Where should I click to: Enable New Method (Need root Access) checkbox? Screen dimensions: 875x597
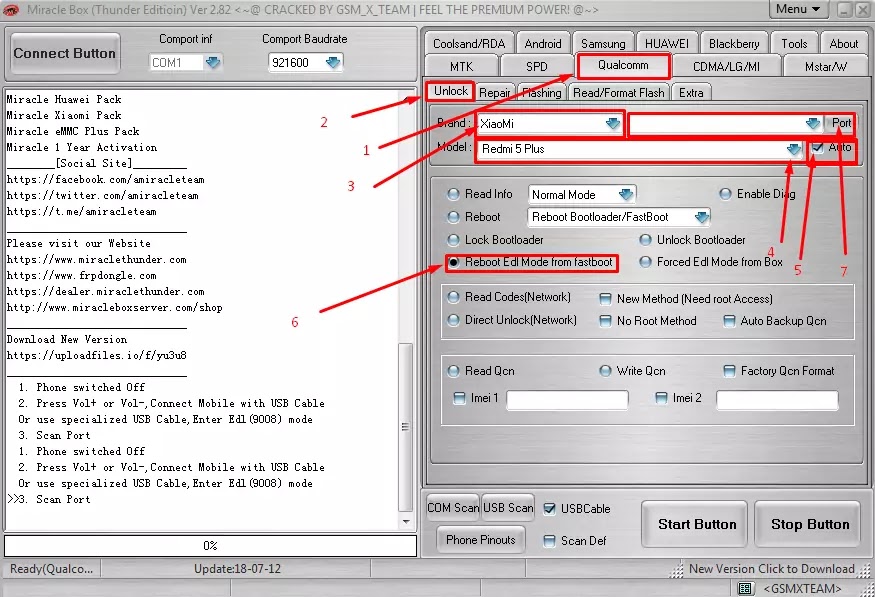[605, 299]
